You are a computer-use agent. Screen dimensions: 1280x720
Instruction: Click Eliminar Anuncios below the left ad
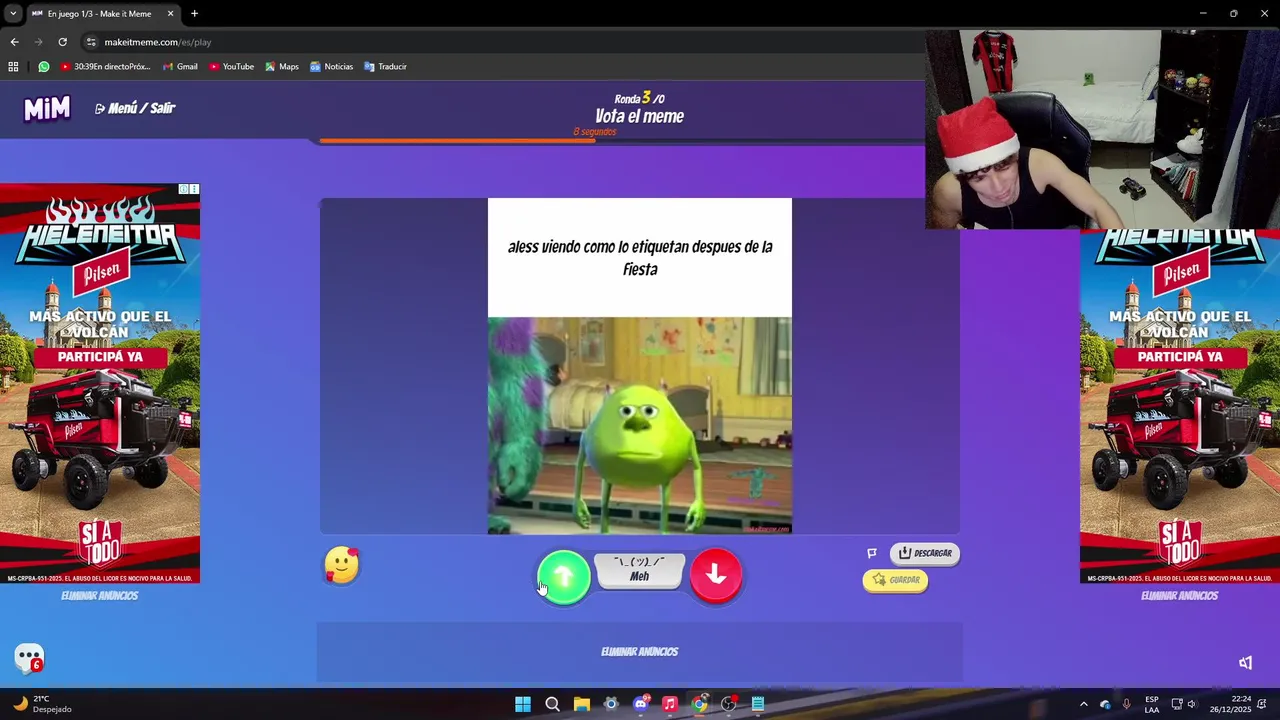coord(99,596)
